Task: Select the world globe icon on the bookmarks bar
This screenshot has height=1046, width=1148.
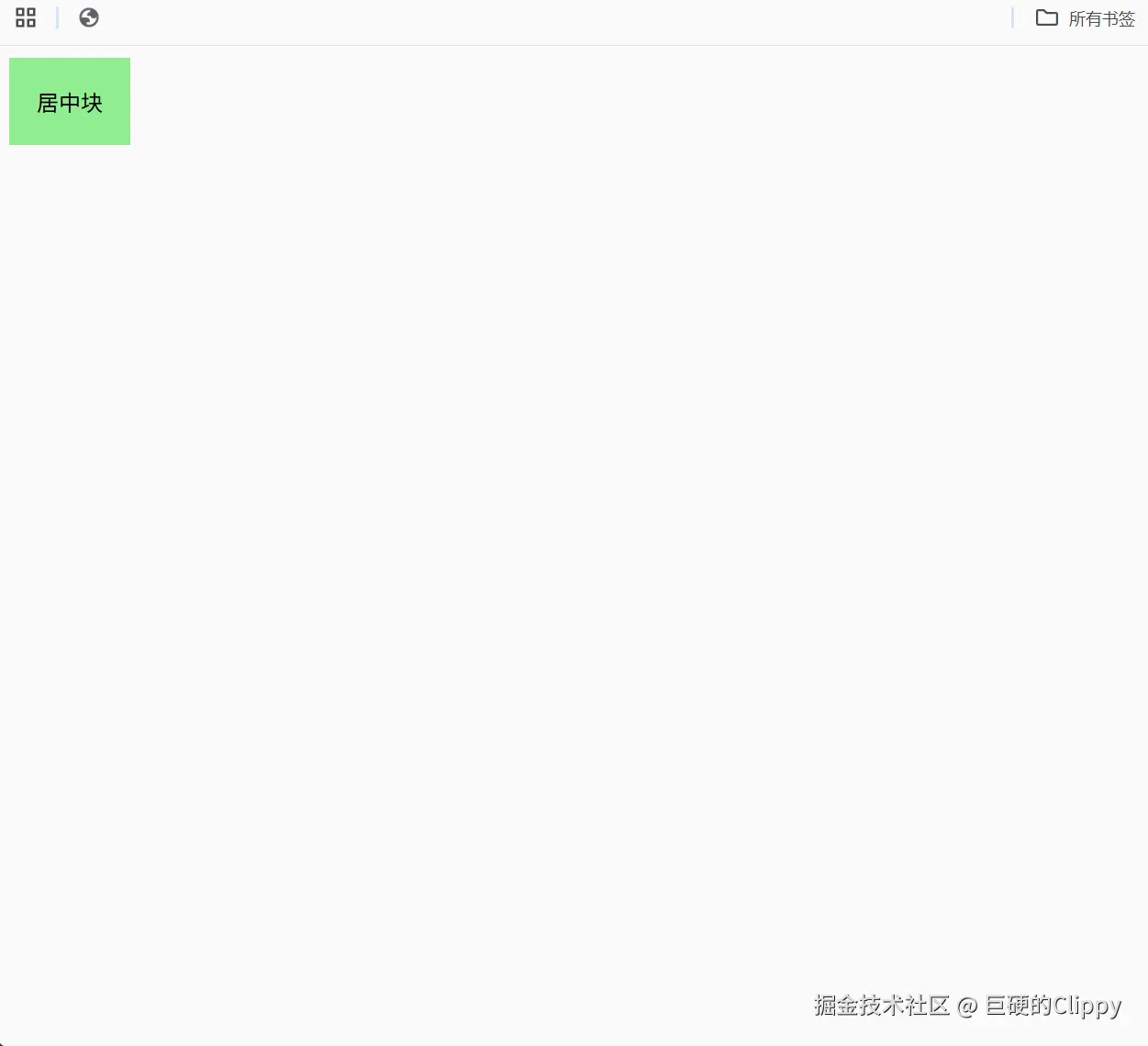Action: click(88, 17)
